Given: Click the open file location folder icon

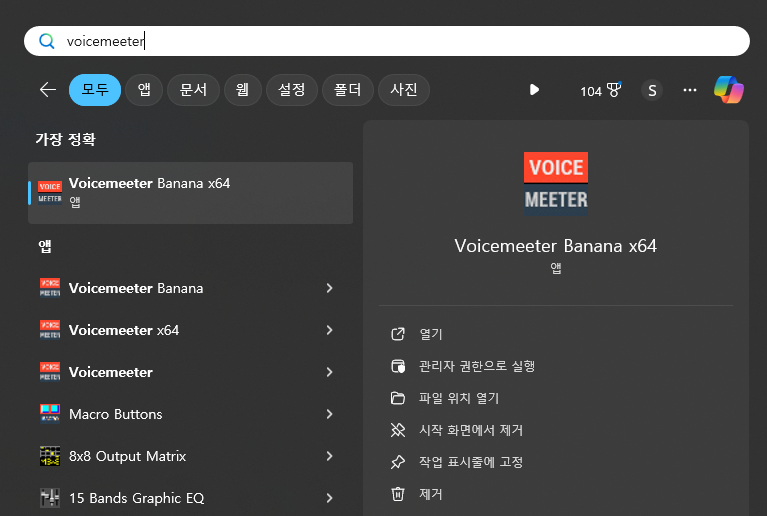Looking at the screenshot, I should 398,398.
